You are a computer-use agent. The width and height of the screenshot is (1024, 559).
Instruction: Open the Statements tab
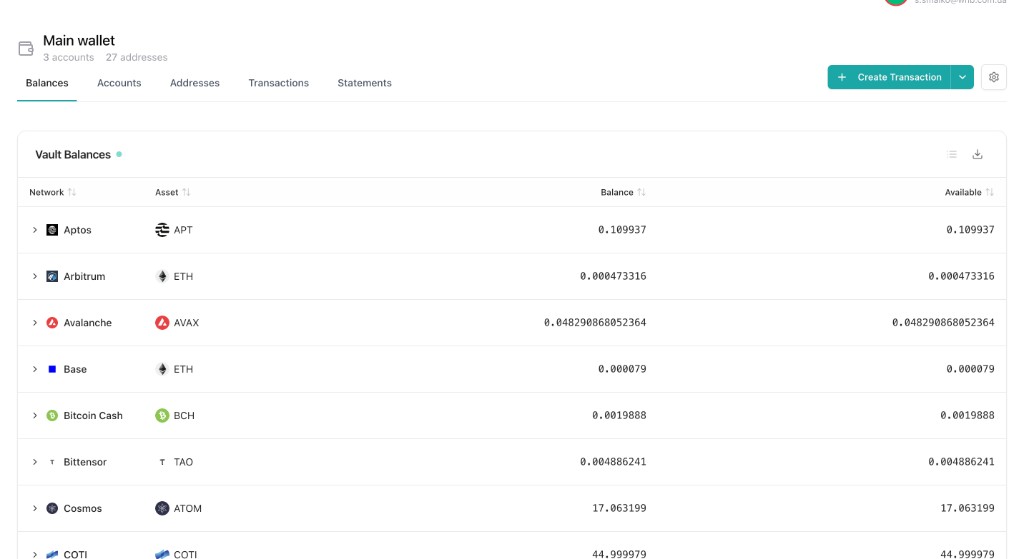pos(364,83)
